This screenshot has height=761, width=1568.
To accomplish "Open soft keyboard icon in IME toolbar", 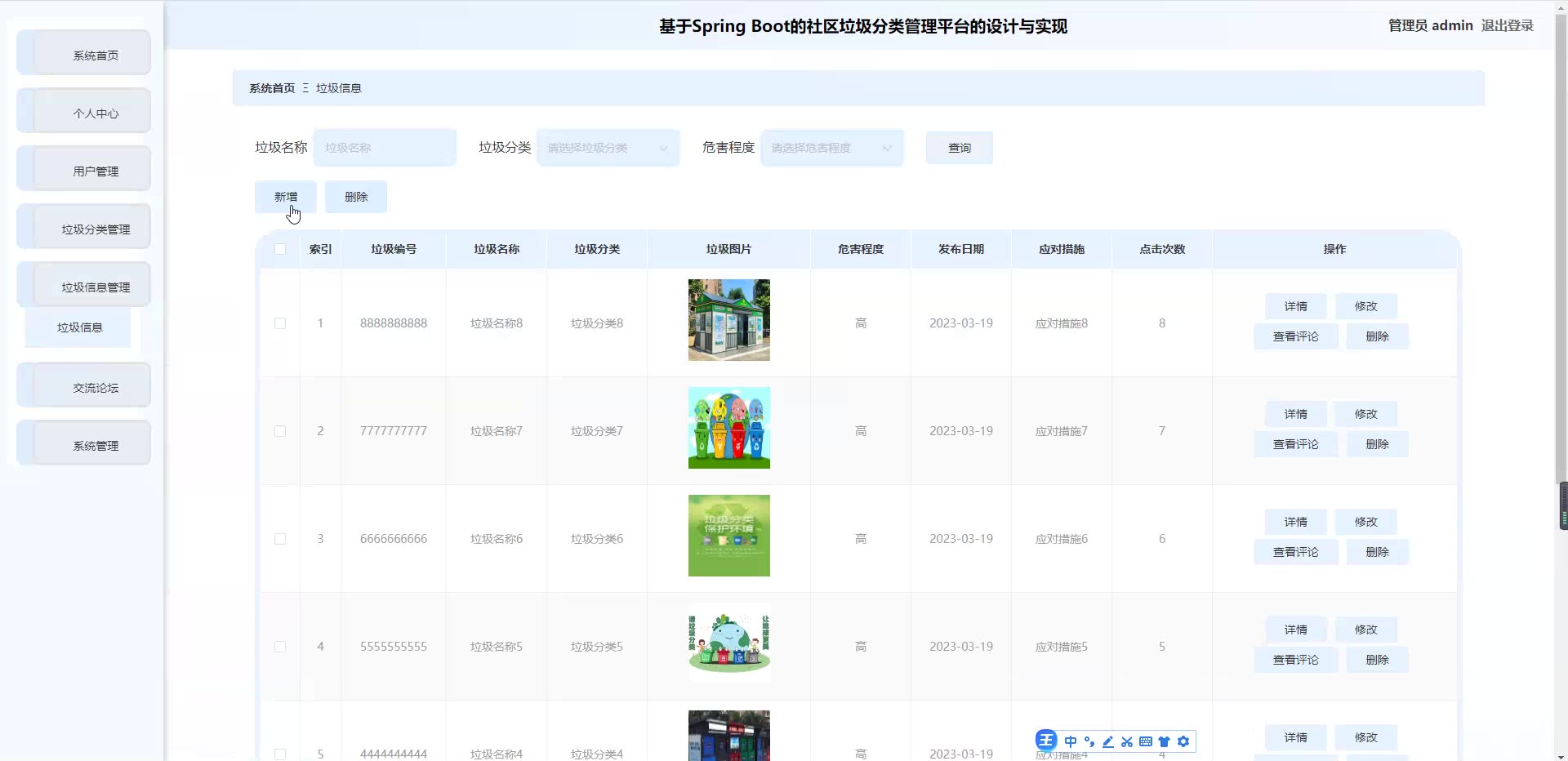I will pos(1146,741).
